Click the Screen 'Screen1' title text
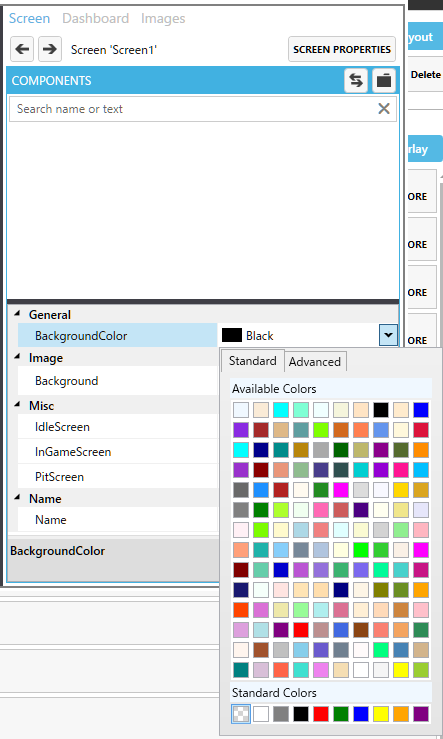443x739 pixels. tap(114, 49)
